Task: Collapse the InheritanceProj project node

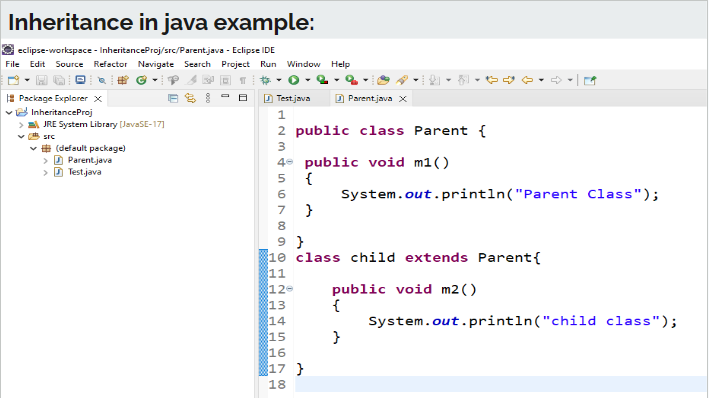Action: point(9,112)
